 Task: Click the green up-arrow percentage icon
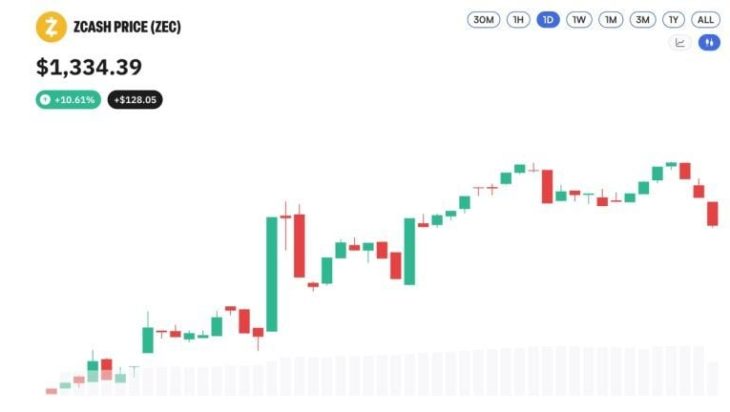point(45,100)
